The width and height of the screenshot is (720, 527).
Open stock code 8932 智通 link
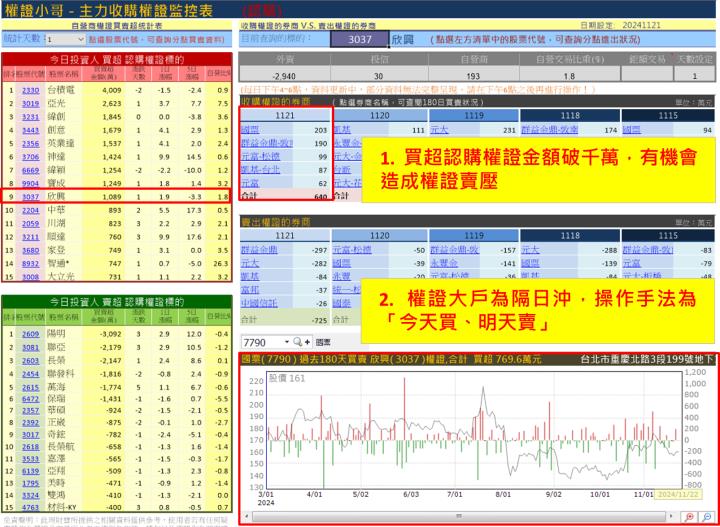pos(31,264)
